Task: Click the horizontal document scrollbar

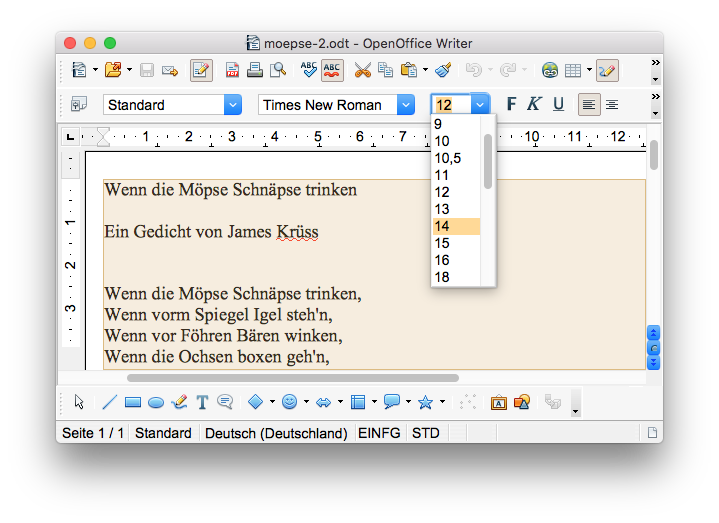Action: [x=293, y=378]
